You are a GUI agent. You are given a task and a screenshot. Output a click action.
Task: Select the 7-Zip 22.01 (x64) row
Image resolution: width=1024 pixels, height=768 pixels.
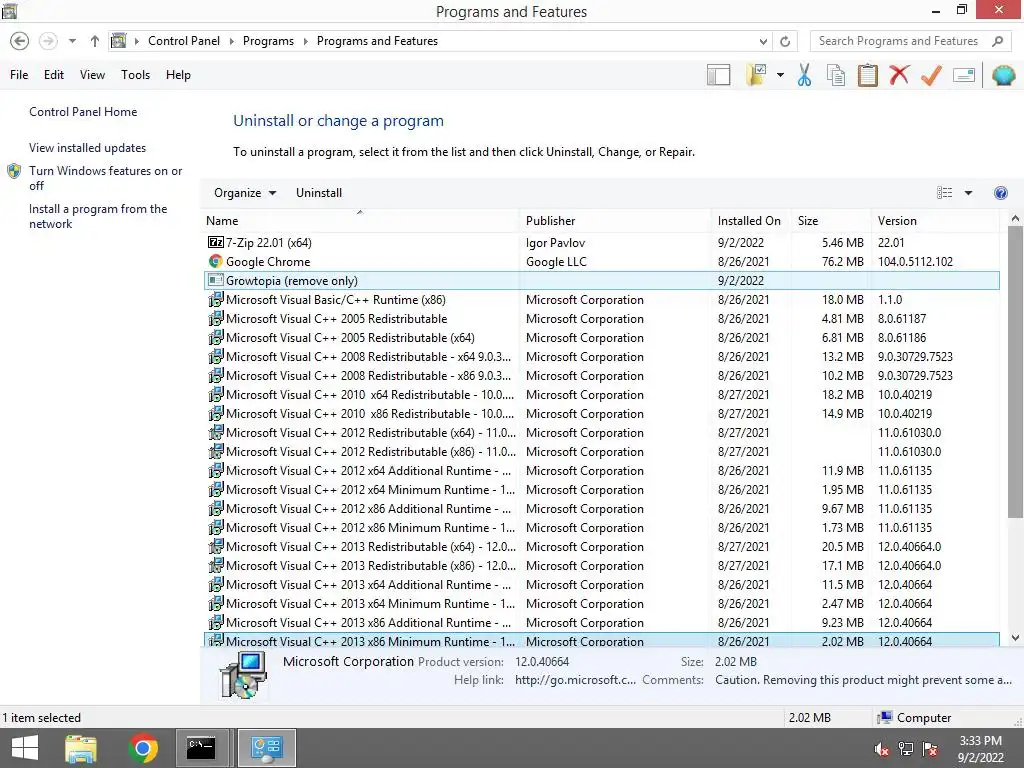pos(601,242)
